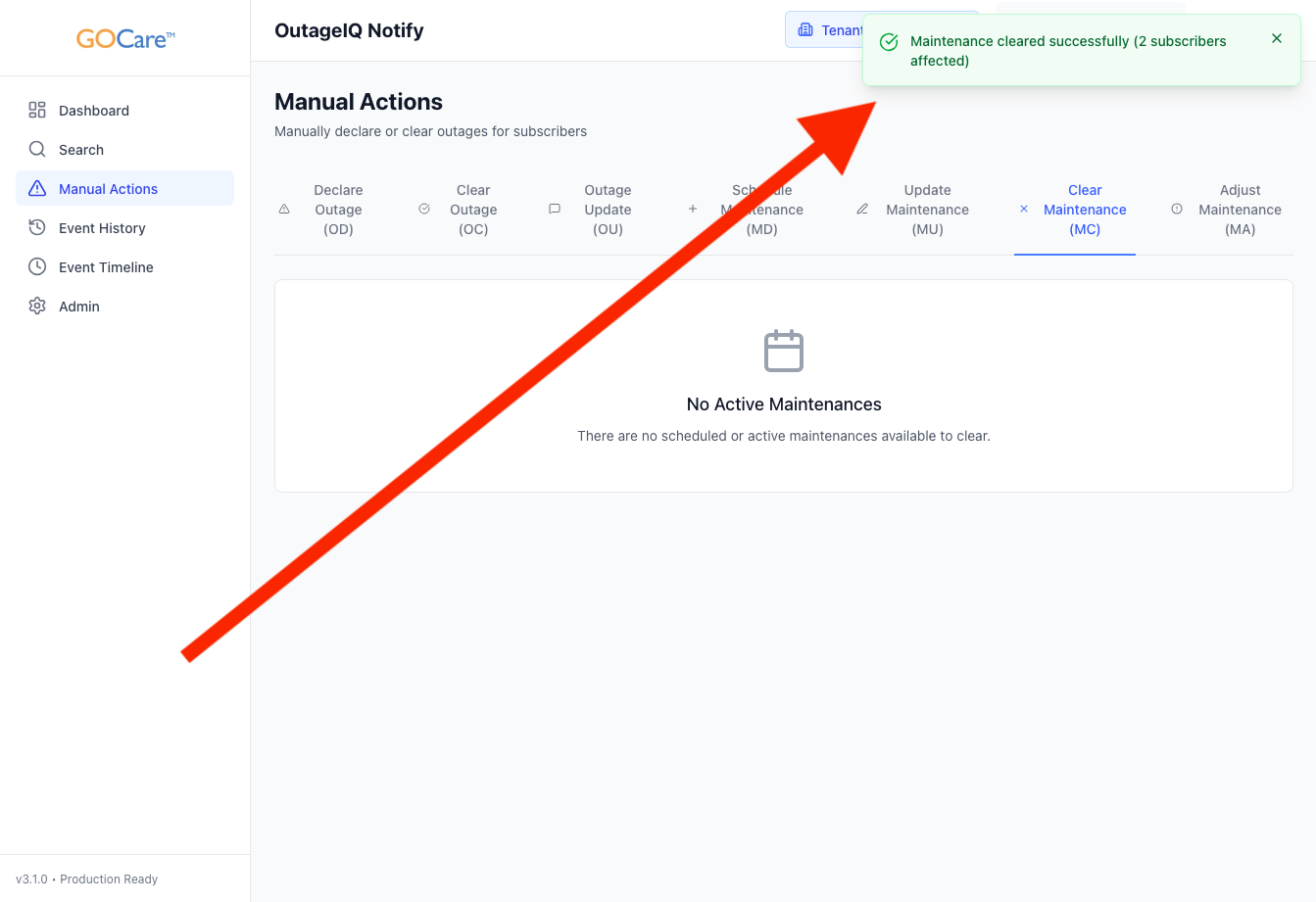Click the Admin gear icon

click(37, 306)
